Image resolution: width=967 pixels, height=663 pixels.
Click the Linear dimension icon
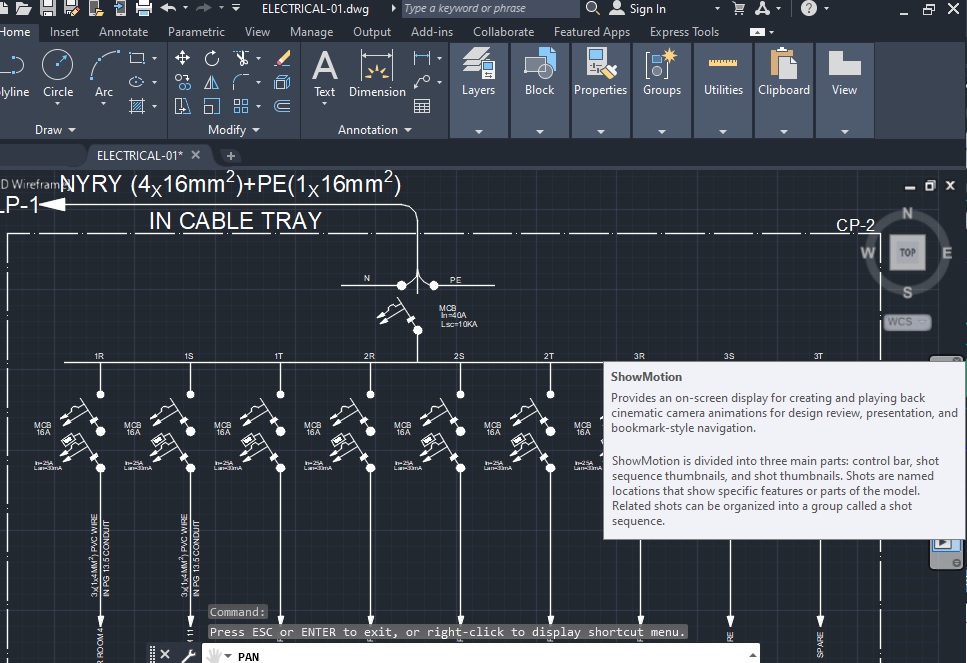coord(422,58)
